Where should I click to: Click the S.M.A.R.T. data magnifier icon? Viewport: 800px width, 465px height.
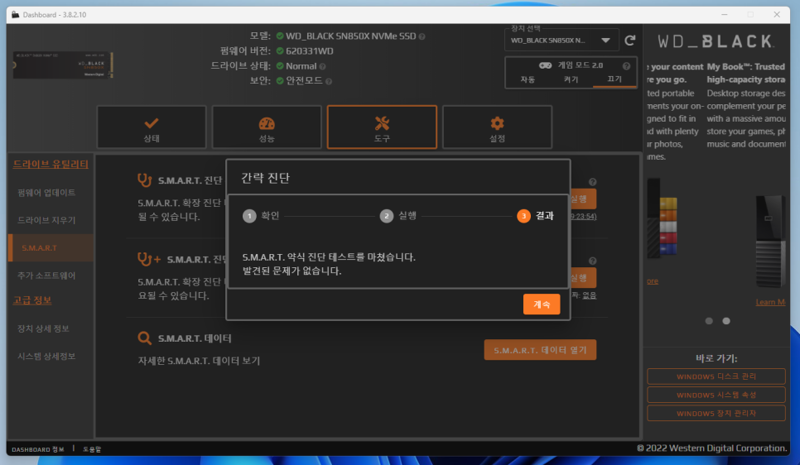coord(144,338)
